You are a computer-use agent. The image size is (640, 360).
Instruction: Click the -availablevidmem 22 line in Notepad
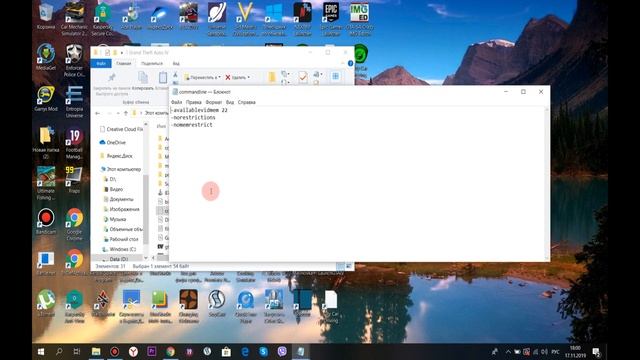[x=199, y=110]
